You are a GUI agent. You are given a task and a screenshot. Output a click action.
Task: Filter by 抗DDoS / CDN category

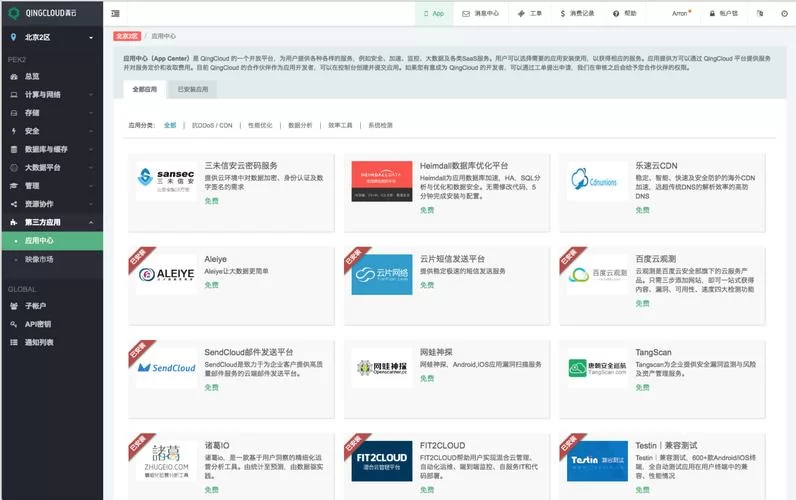pyautogui.click(x=212, y=125)
